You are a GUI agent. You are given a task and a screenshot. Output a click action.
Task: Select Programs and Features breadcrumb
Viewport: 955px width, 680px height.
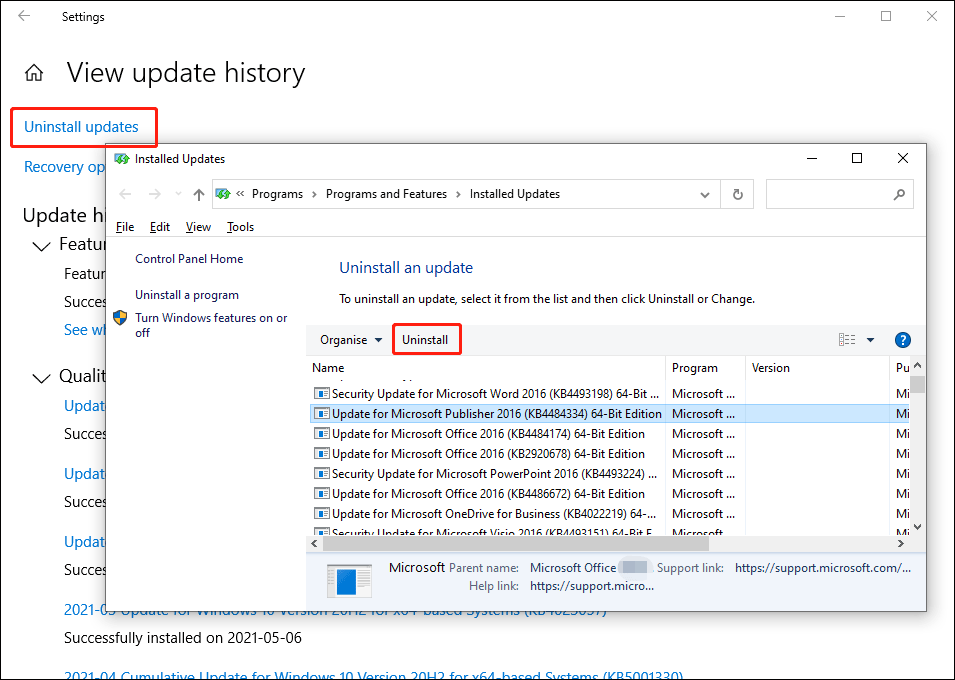point(386,194)
